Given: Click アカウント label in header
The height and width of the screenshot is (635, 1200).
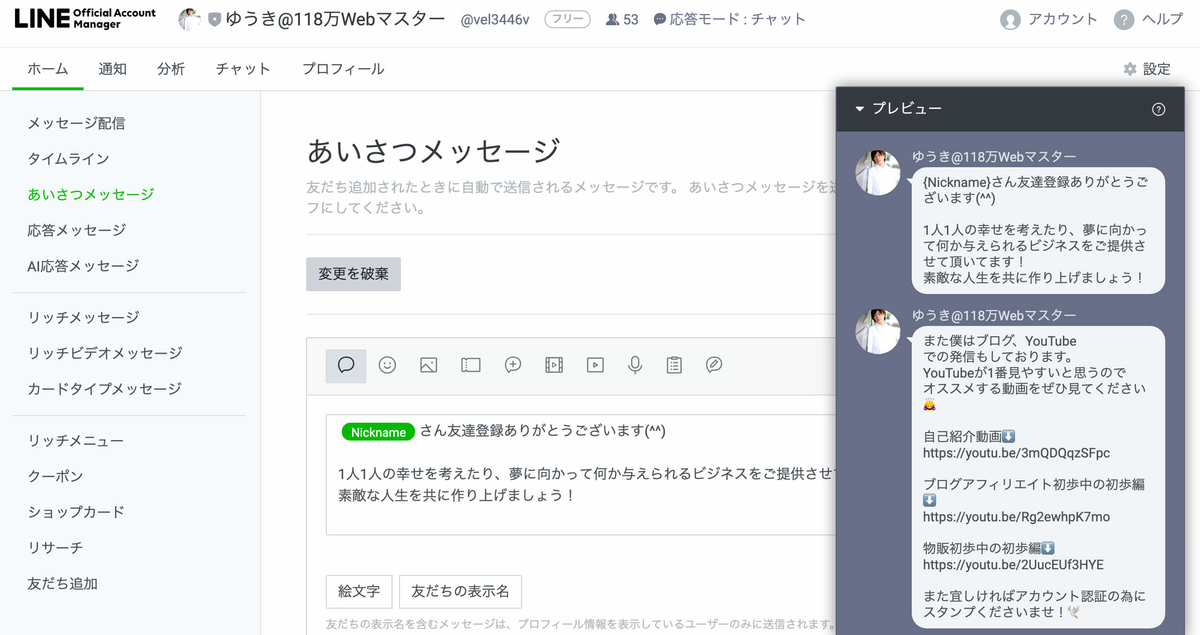Looking at the screenshot, I should [1063, 20].
